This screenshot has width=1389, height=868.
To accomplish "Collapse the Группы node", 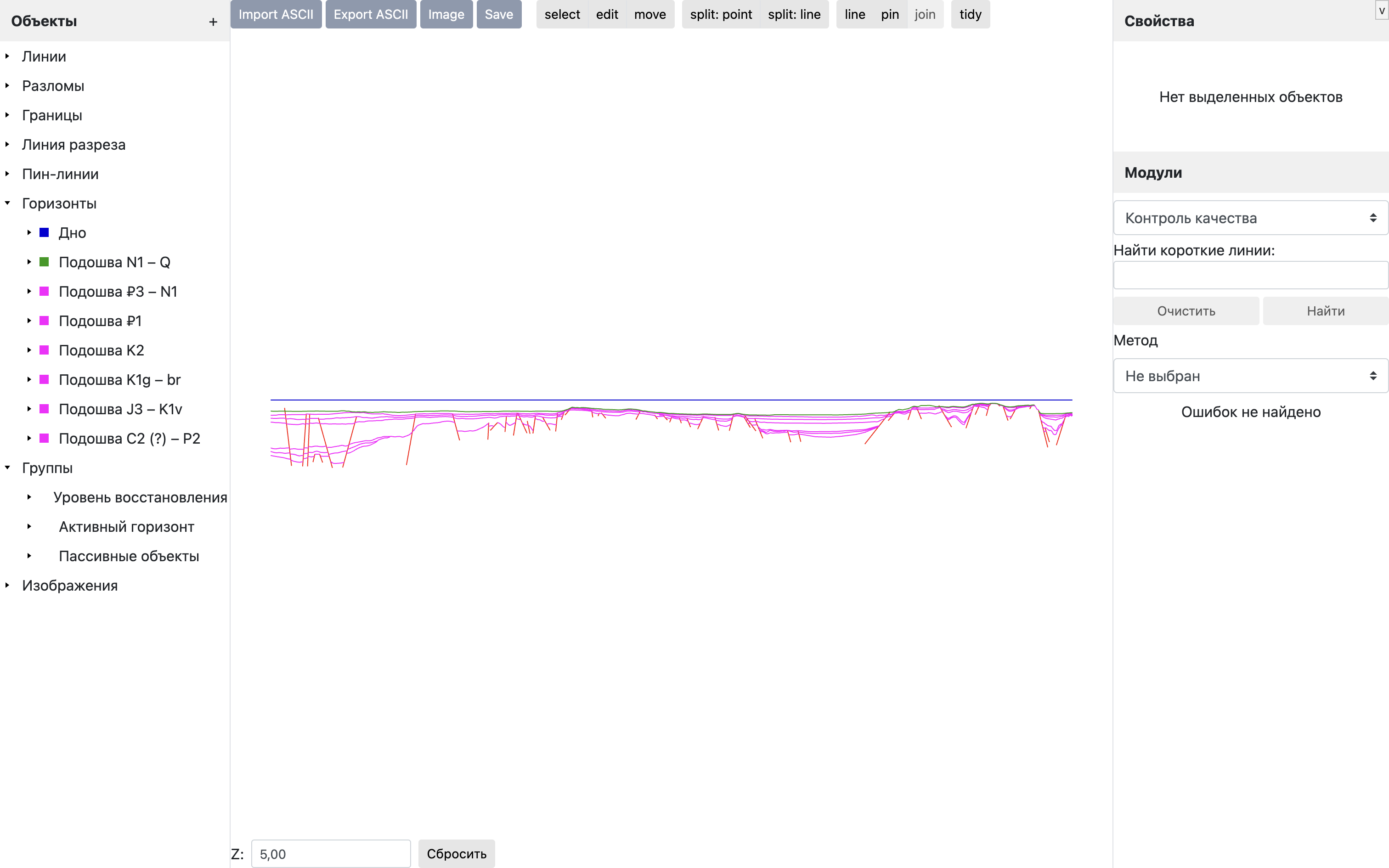I will click(x=7, y=468).
